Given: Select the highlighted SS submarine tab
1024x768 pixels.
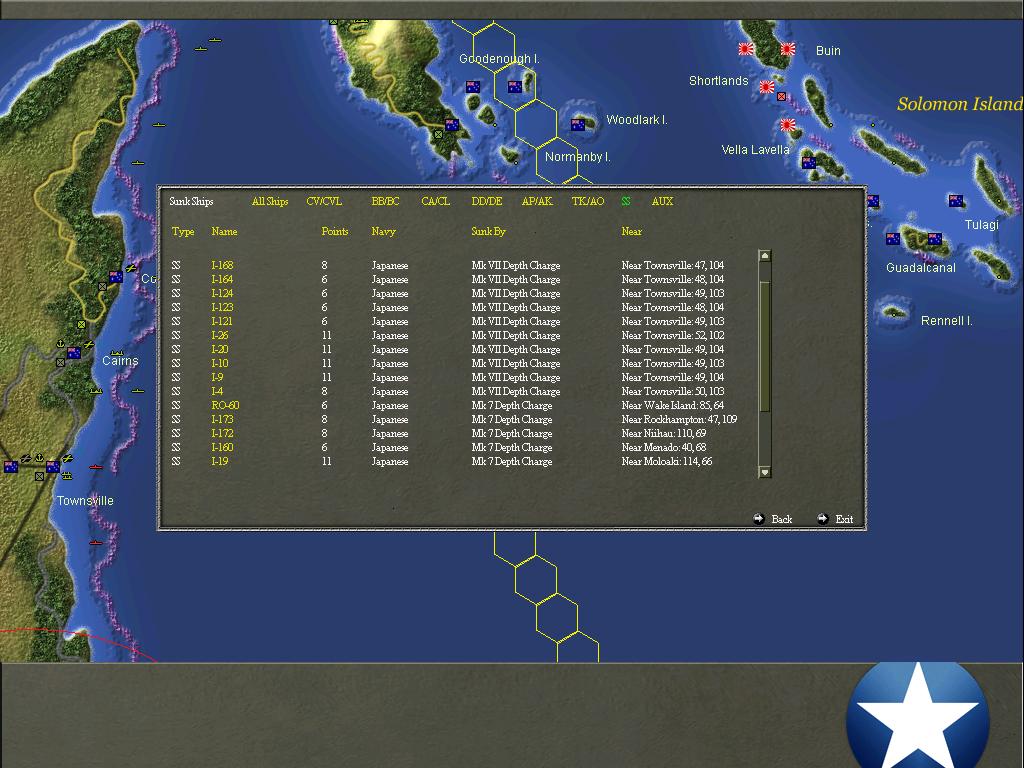Looking at the screenshot, I should coord(626,201).
